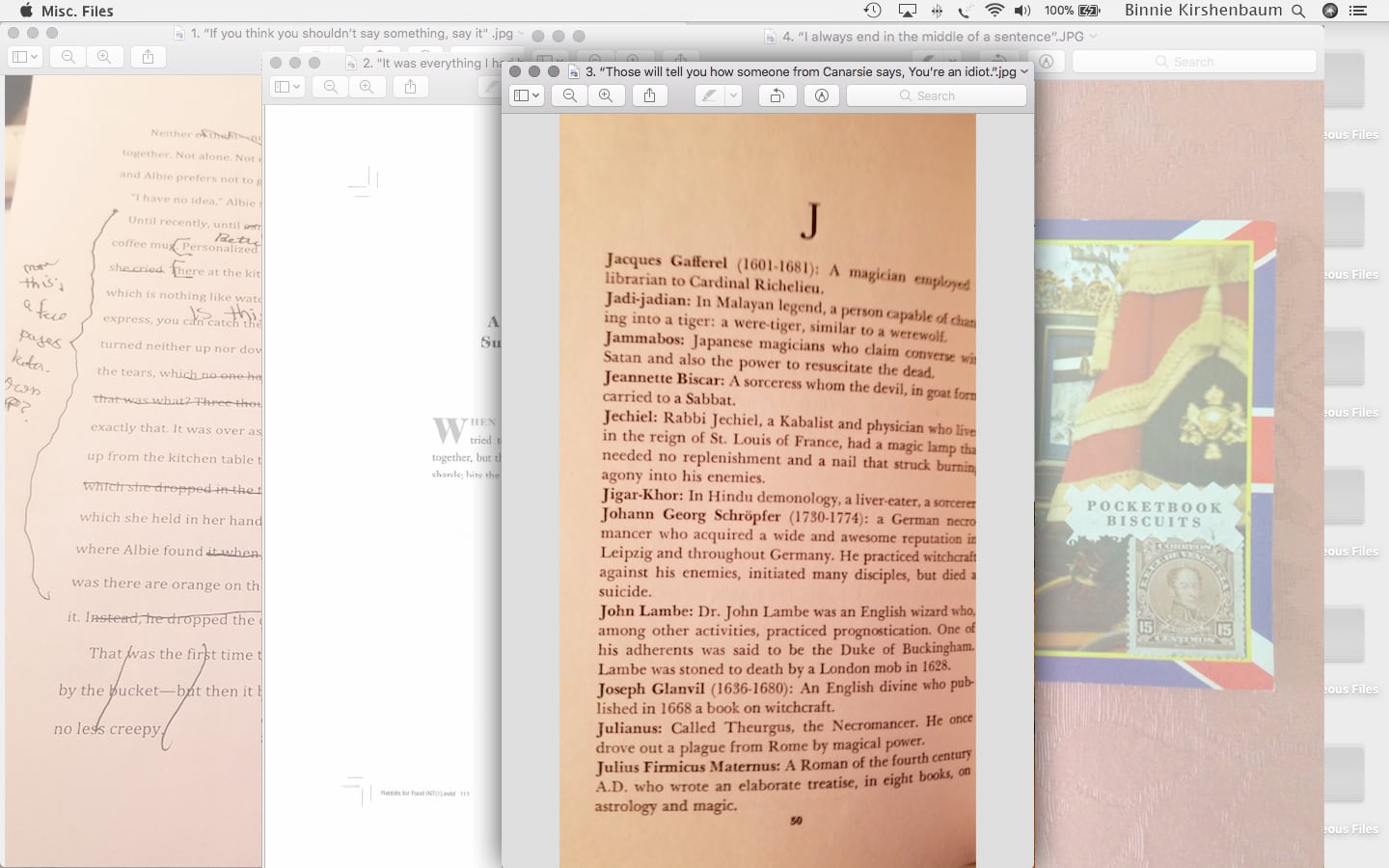Image resolution: width=1389 pixels, height=868 pixels.
Task: Open title dropdown for Canarsie image file
Action: (x=1024, y=71)
